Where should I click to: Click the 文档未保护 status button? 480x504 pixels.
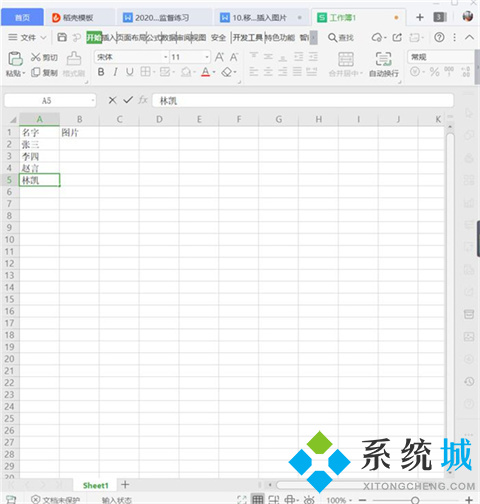[56, 500]
